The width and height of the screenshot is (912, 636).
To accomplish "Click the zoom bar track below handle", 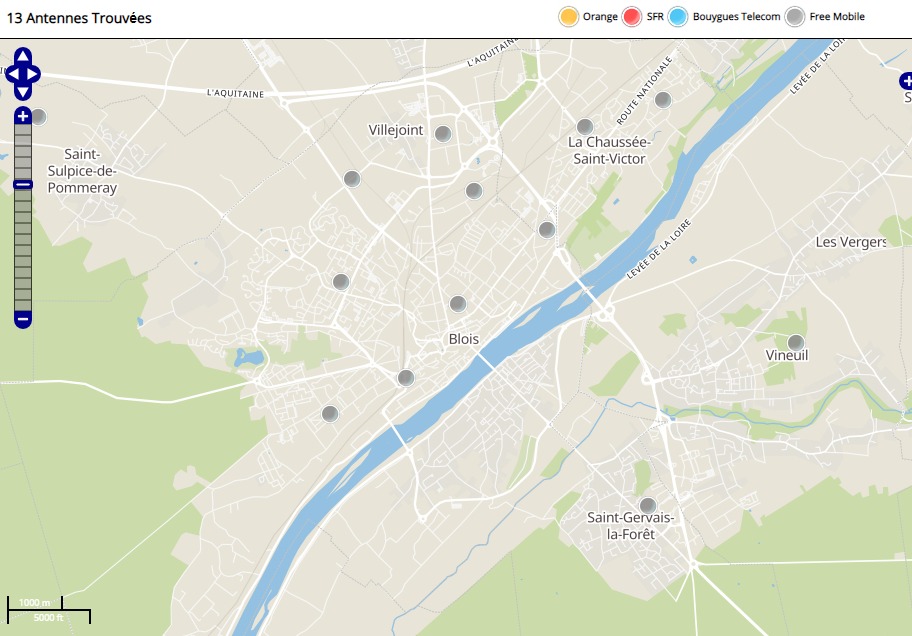I will pos(23,250).
